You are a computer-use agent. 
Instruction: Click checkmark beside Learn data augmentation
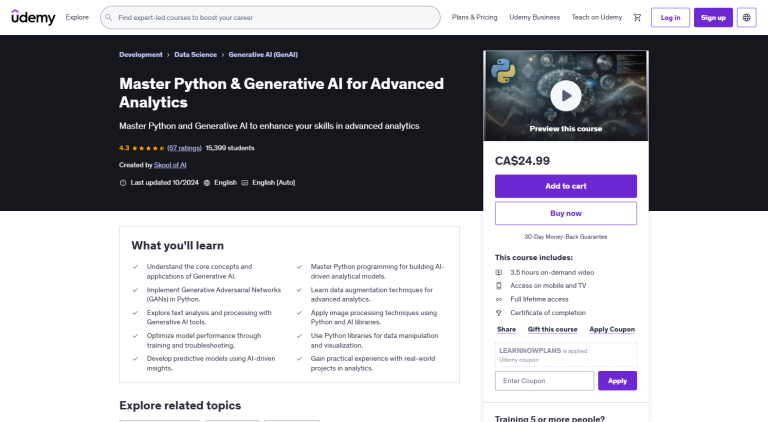[299, 290]
